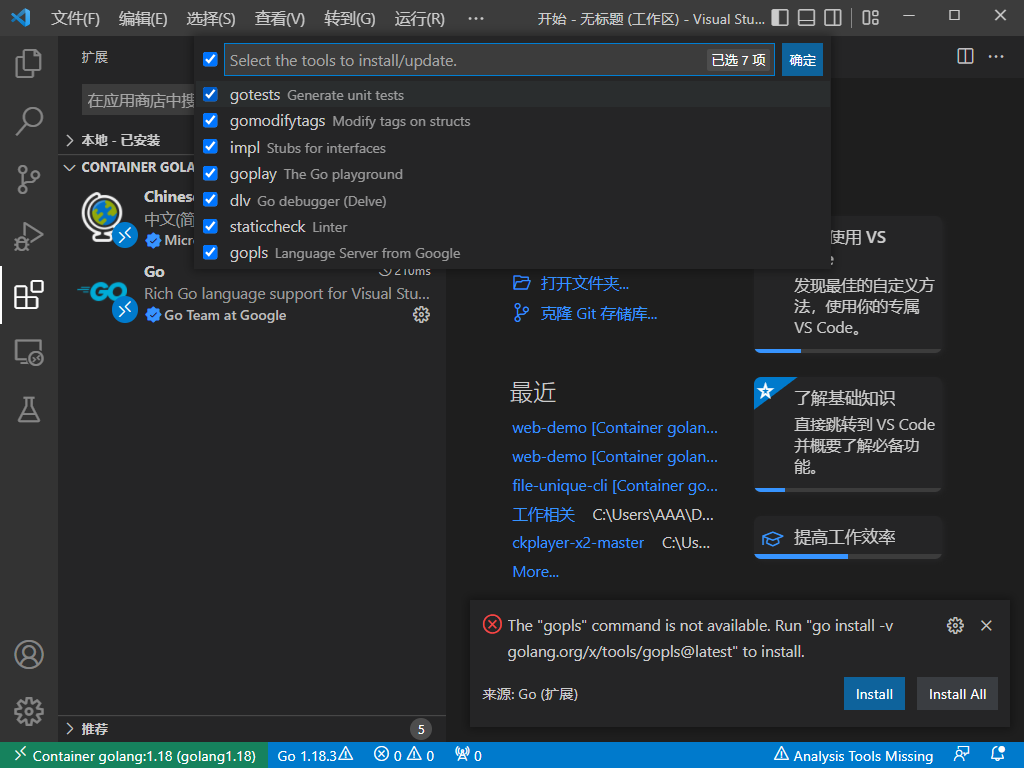Image resolution: width=1024 pixels, height=768 pixels.
Task: Open editor More Actions ellipsis
Action: click(996, 56)
